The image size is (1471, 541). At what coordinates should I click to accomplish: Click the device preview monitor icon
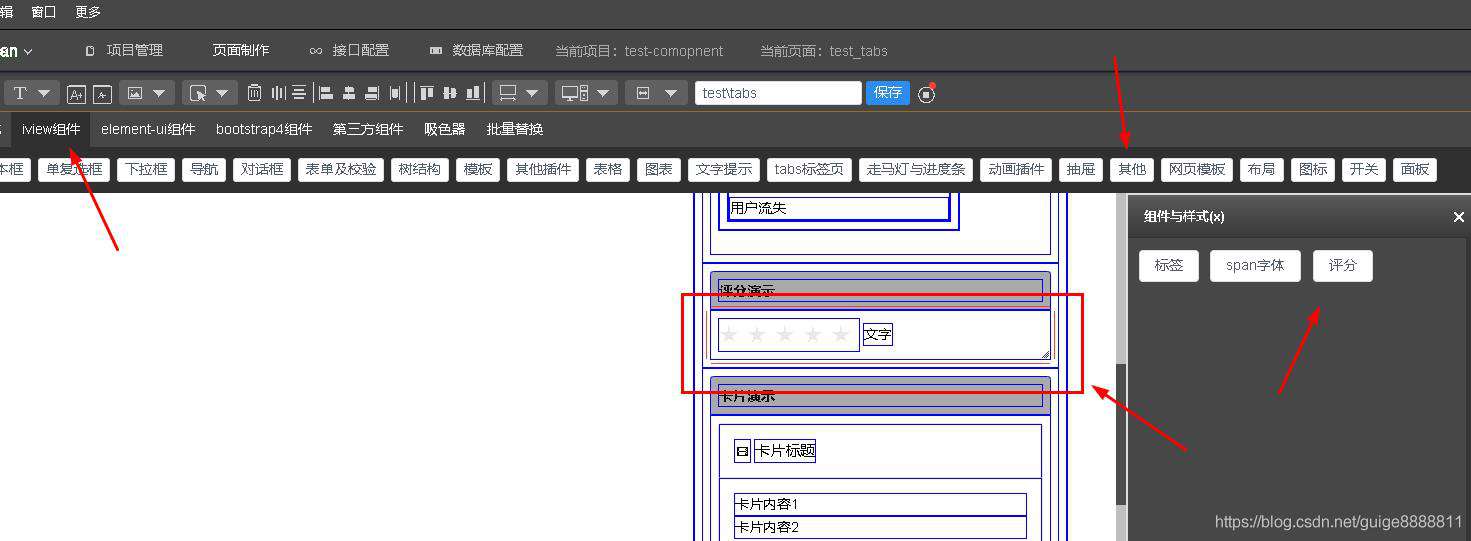pyautogui.click(x=575, y=93)
